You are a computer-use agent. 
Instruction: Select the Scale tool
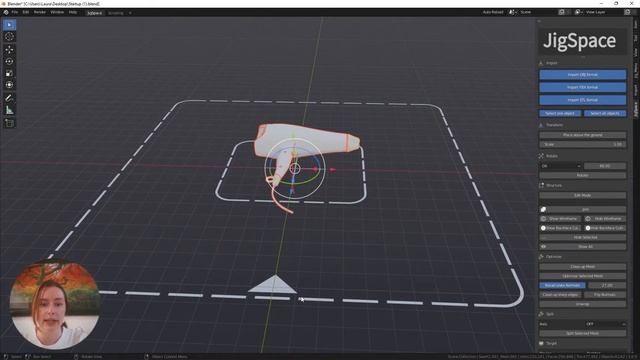(x=9, y=73)
